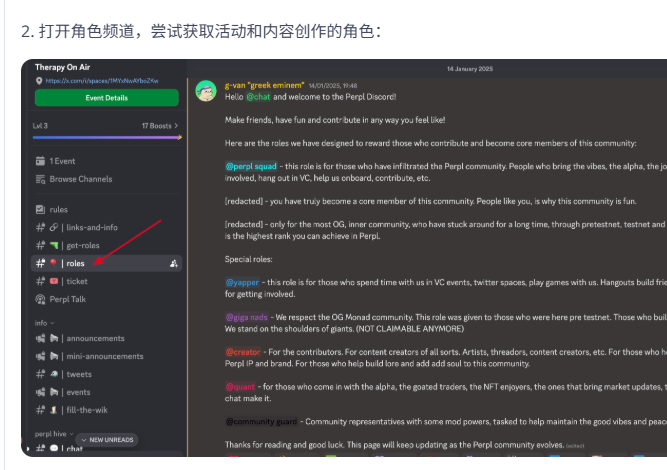Image resolution: width=667 pixels, height=470 pixels.
Task: Open the mini-announcements channel
Action: coord(107,356)
